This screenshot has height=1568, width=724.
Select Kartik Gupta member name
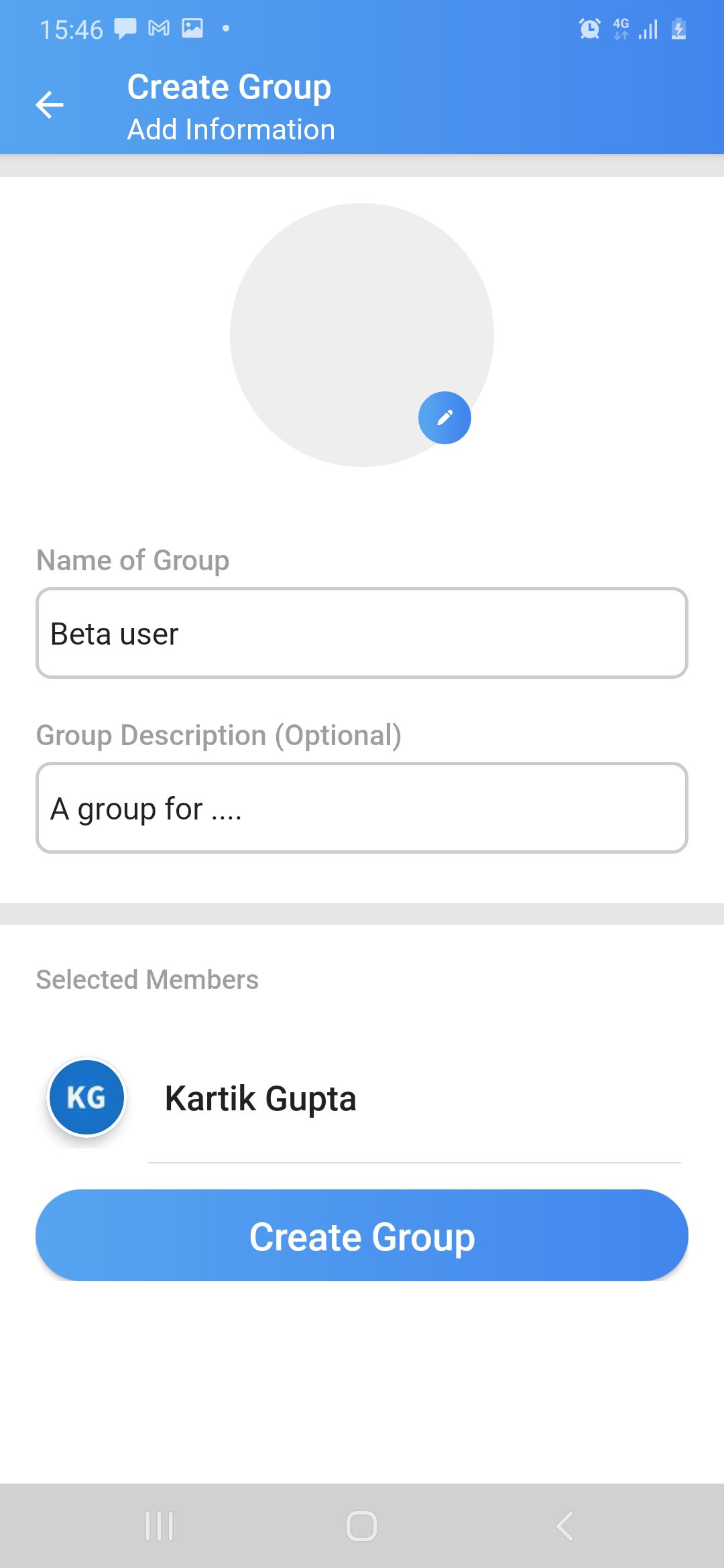point(261,1098)
